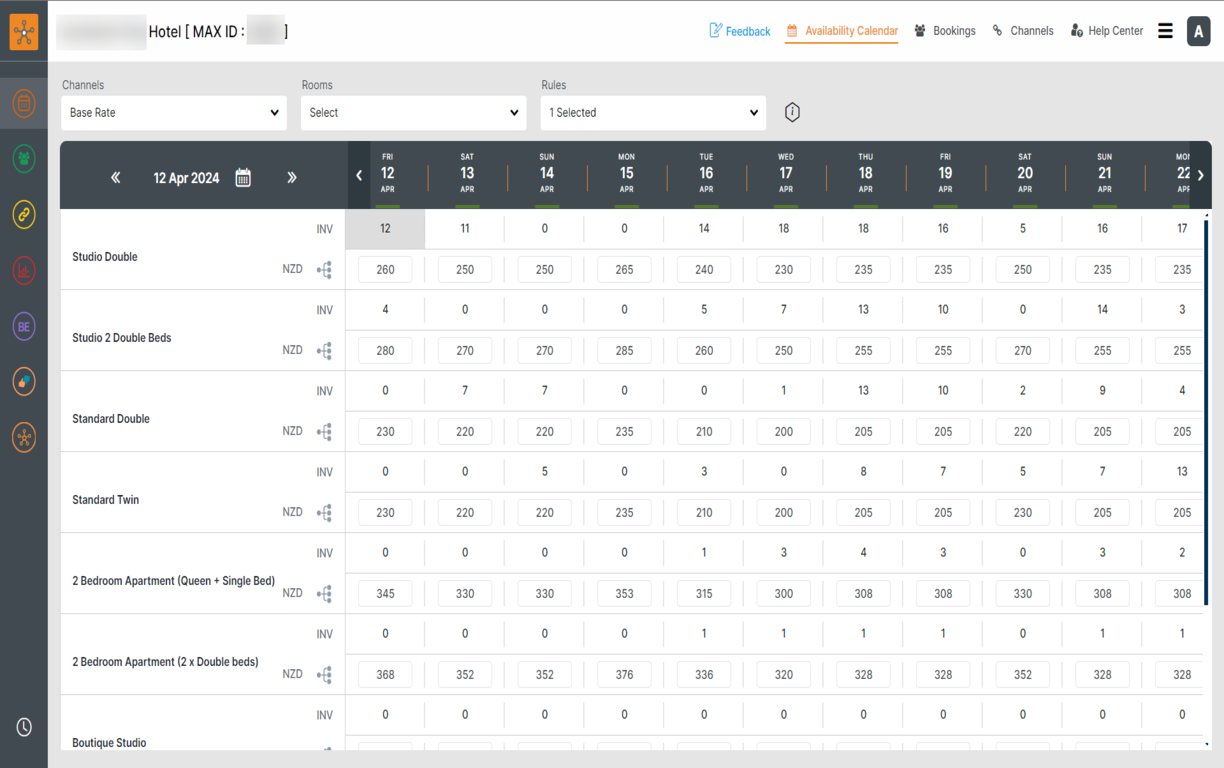The image size is (1224, 768).
Task: Jump back using the double-left arrow
Action: 116,178
